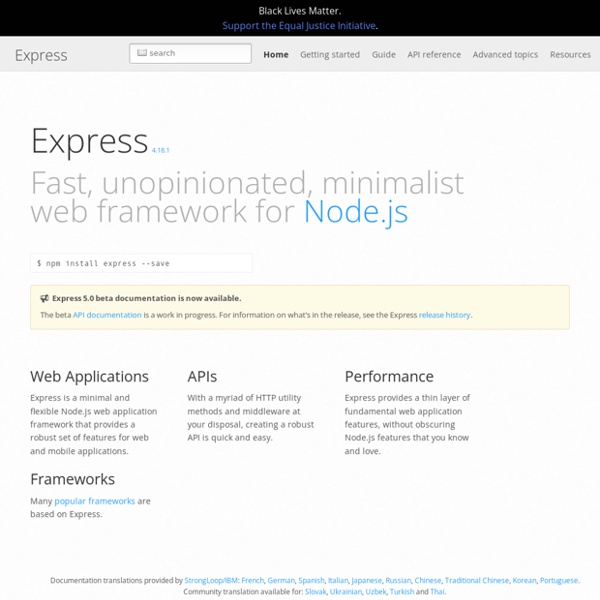Switch to the French translation

(x=254, y=580)
